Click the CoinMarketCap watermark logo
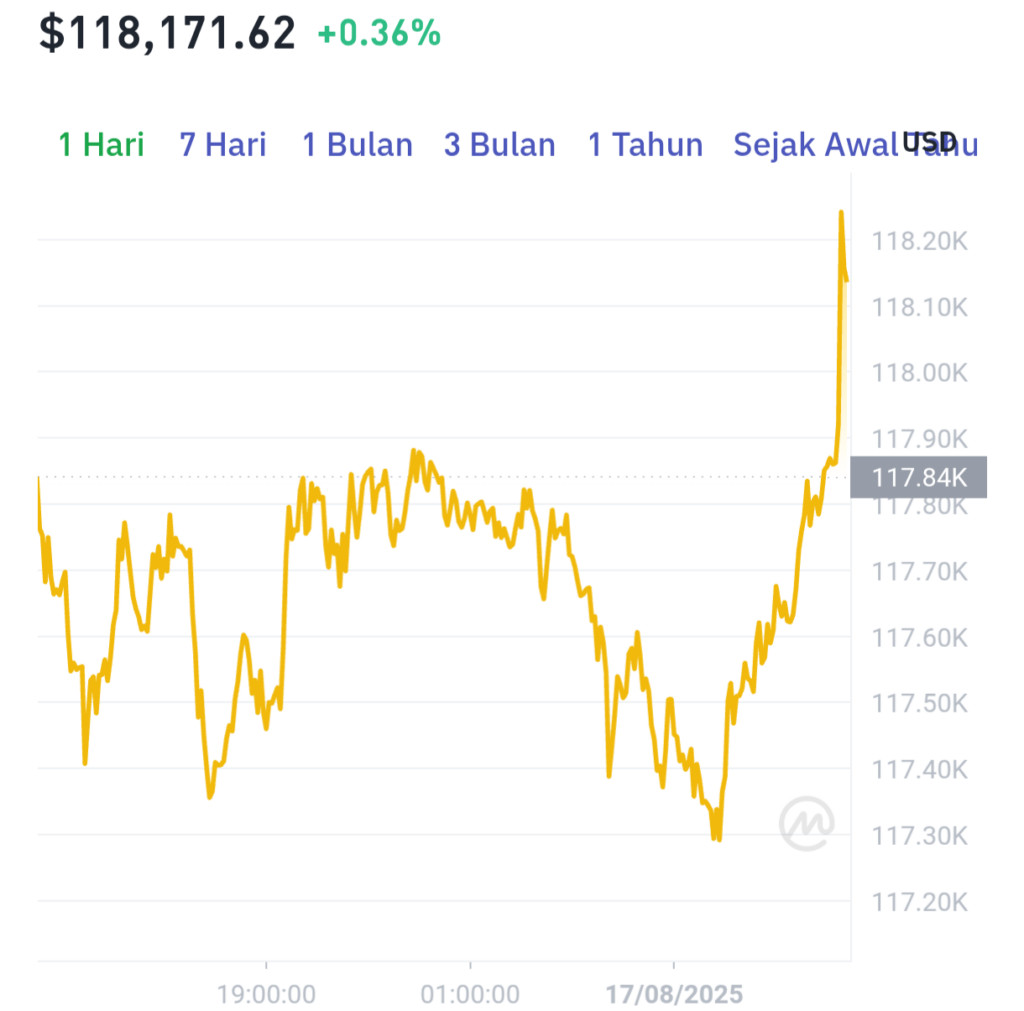The width and height of the screenshot is (1024, 1011). (x=807, y=824)
